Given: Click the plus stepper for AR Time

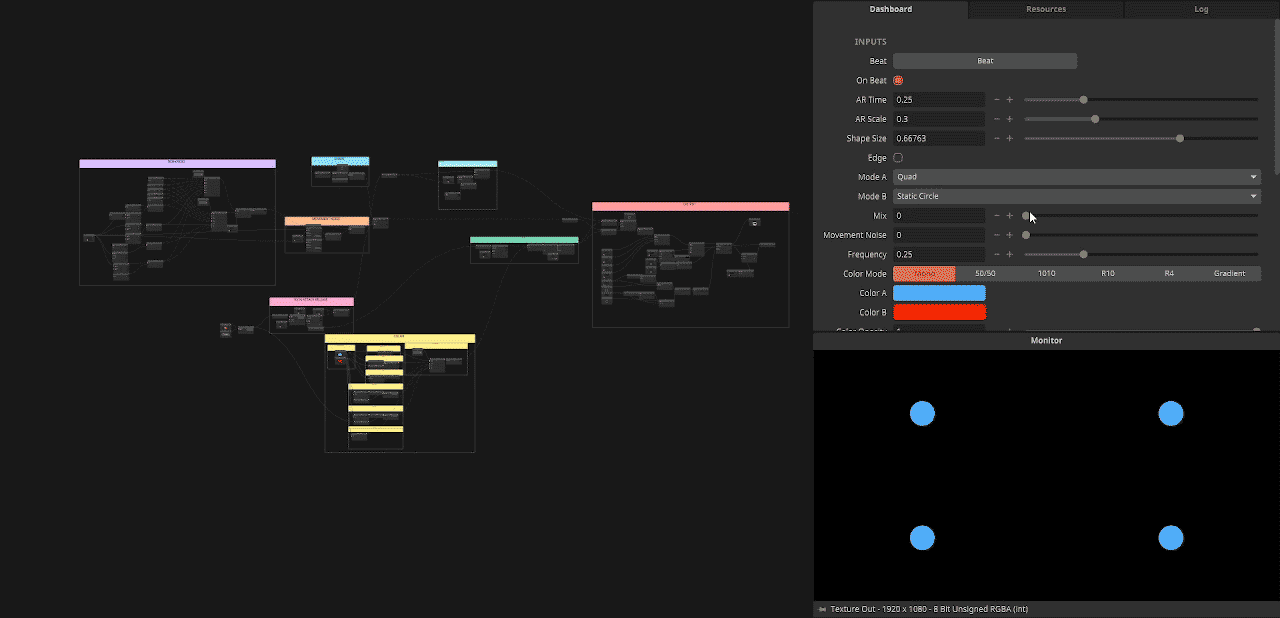Looking at the screenshot, I should [1009, 100].
